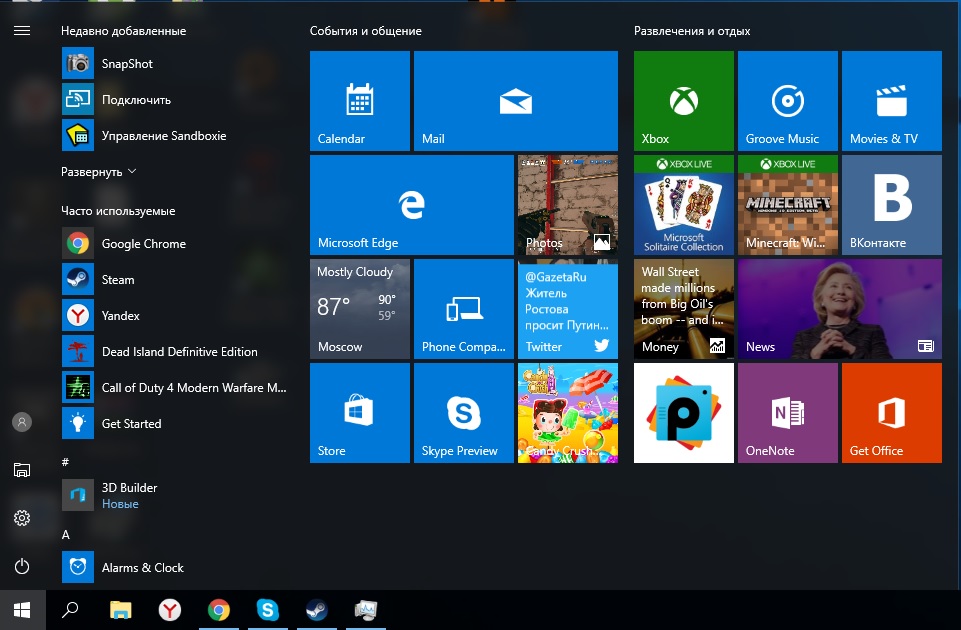Screen dimensions: 961x630
Task: Open the Minecraft tile
Action: [788, 205]
